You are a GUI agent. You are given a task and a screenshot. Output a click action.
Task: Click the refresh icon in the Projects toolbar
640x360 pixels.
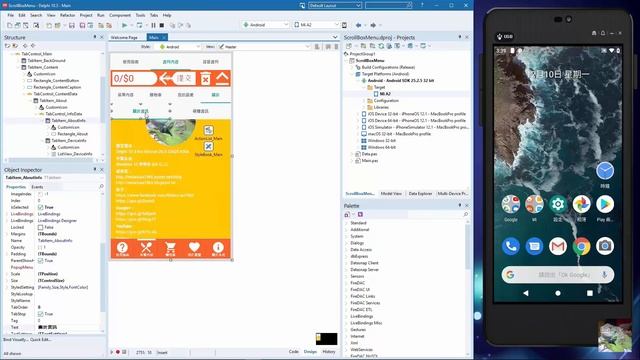(x=381, y=46)
